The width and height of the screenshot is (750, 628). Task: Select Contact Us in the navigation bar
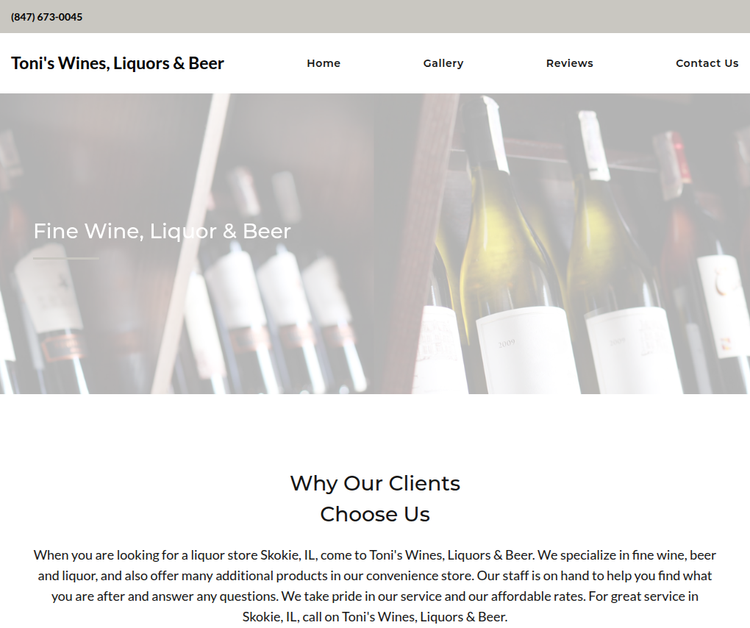pos(706,63)
